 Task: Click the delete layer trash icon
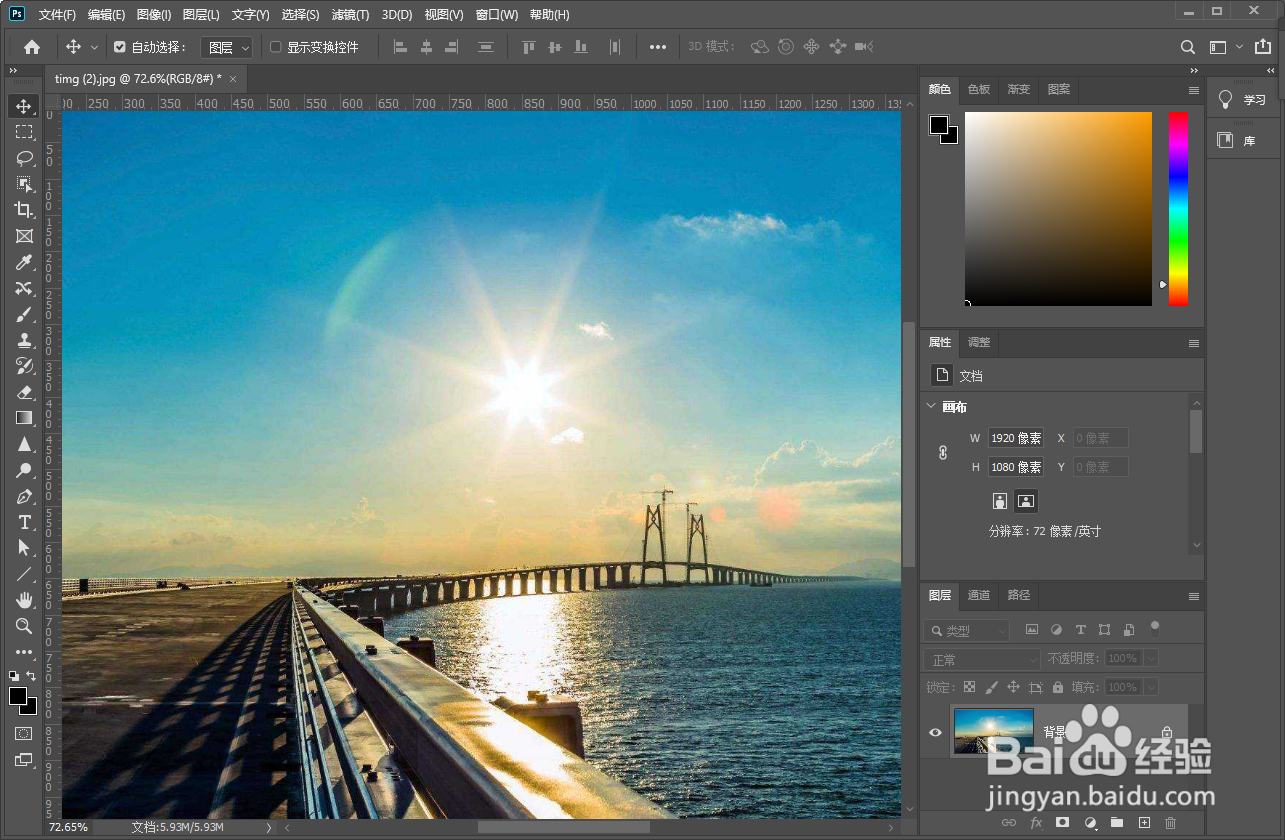1171,823
